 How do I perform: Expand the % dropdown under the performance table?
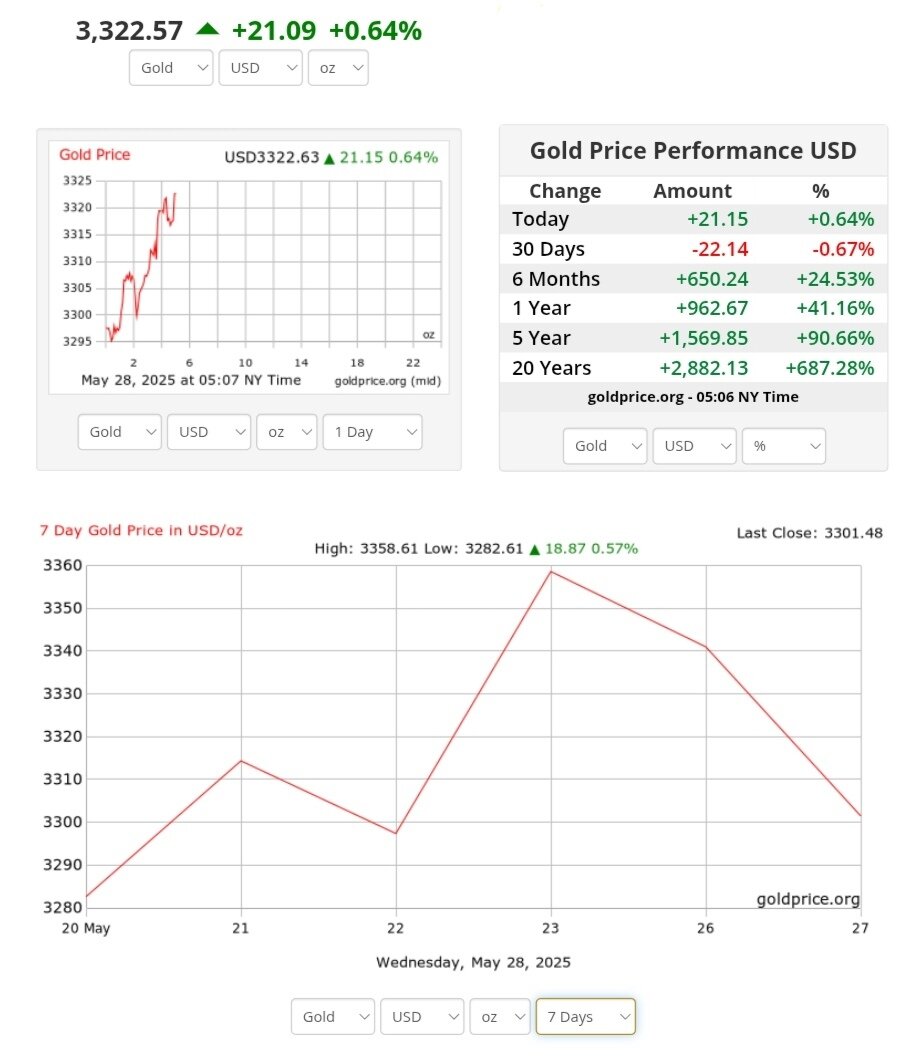click(x=783, y=446)
